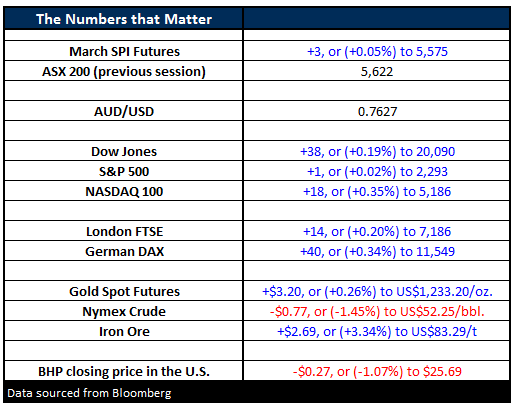The width and height of the screenshot is (515, 405).
Task: Select the Dow Jones row label
Action: 124,151
